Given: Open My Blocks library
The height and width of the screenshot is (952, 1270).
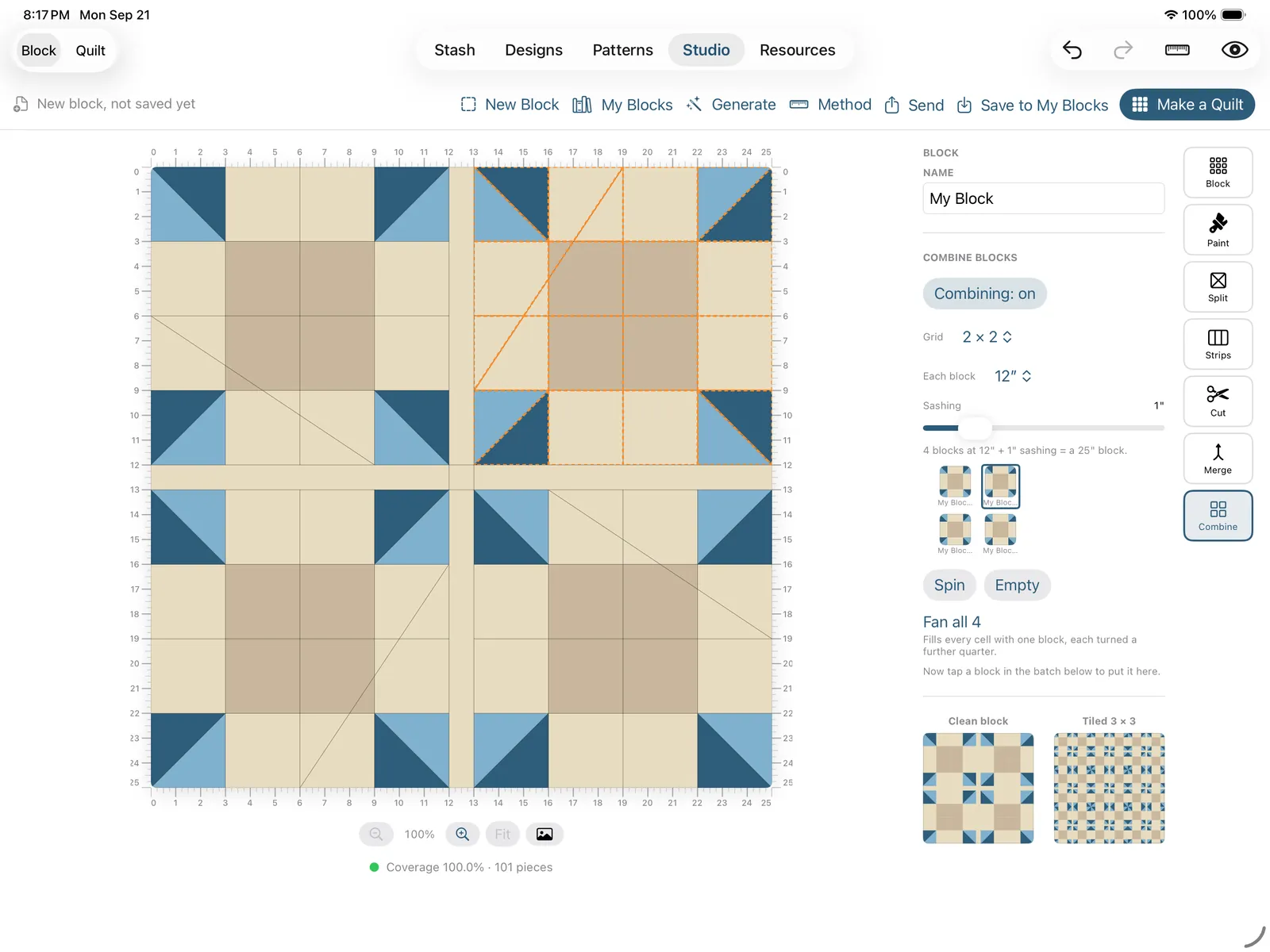Looking at the screenshot, I should coord(622,105).
